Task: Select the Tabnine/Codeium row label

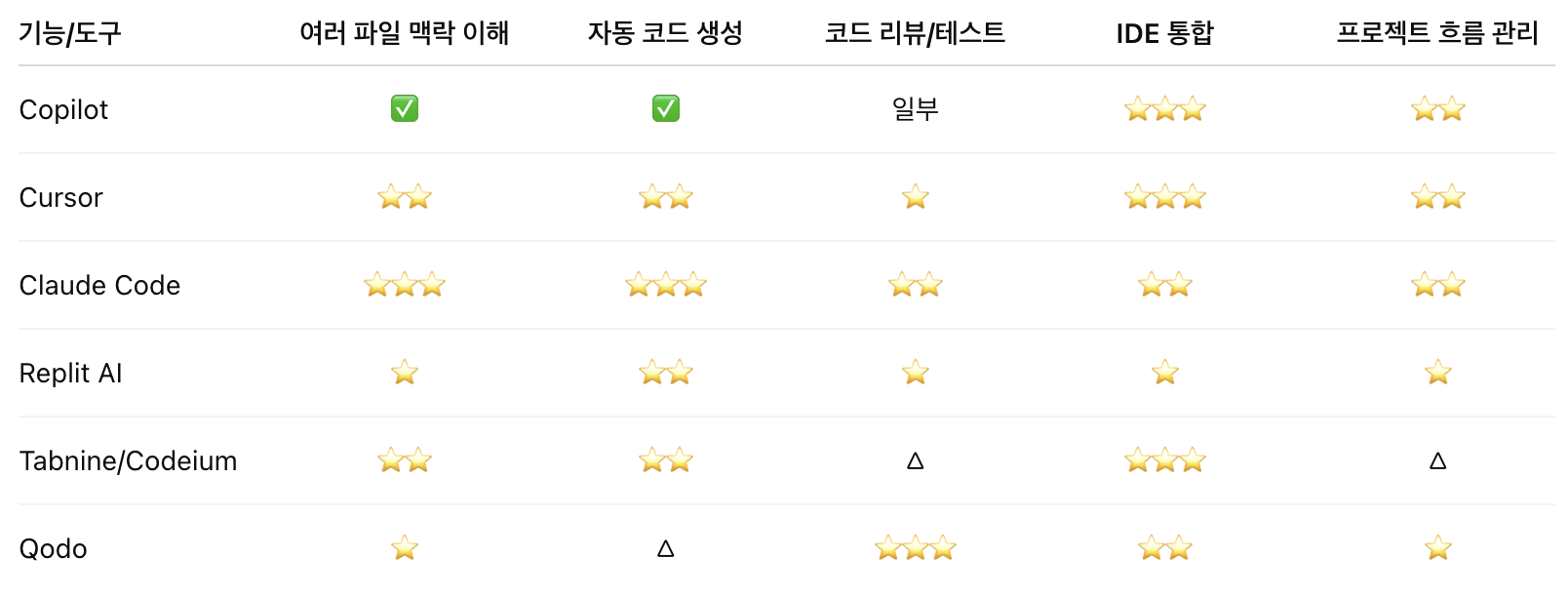Action: [128, 460]
